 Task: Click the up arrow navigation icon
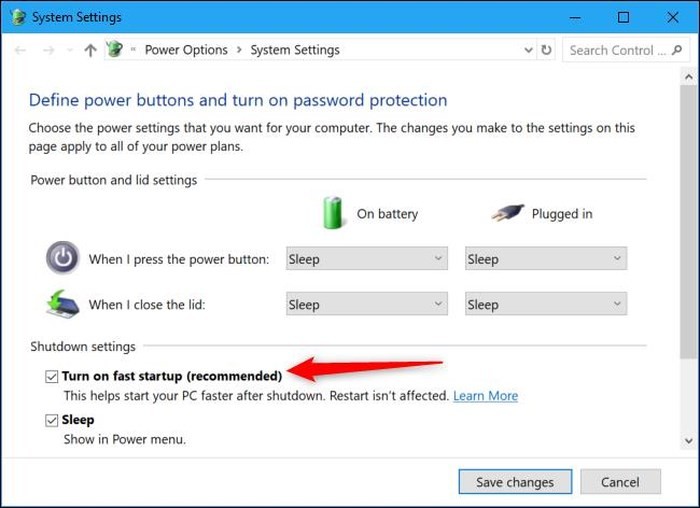(x=90, y=50)
